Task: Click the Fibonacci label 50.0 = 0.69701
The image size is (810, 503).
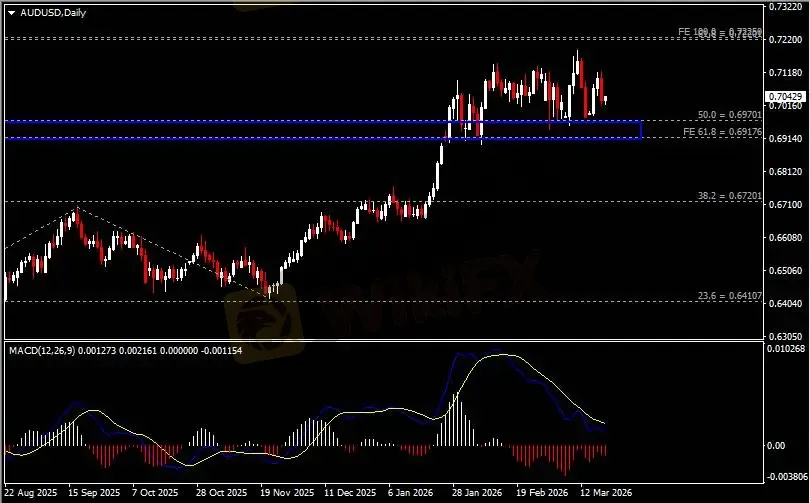Action: [729, 115]
